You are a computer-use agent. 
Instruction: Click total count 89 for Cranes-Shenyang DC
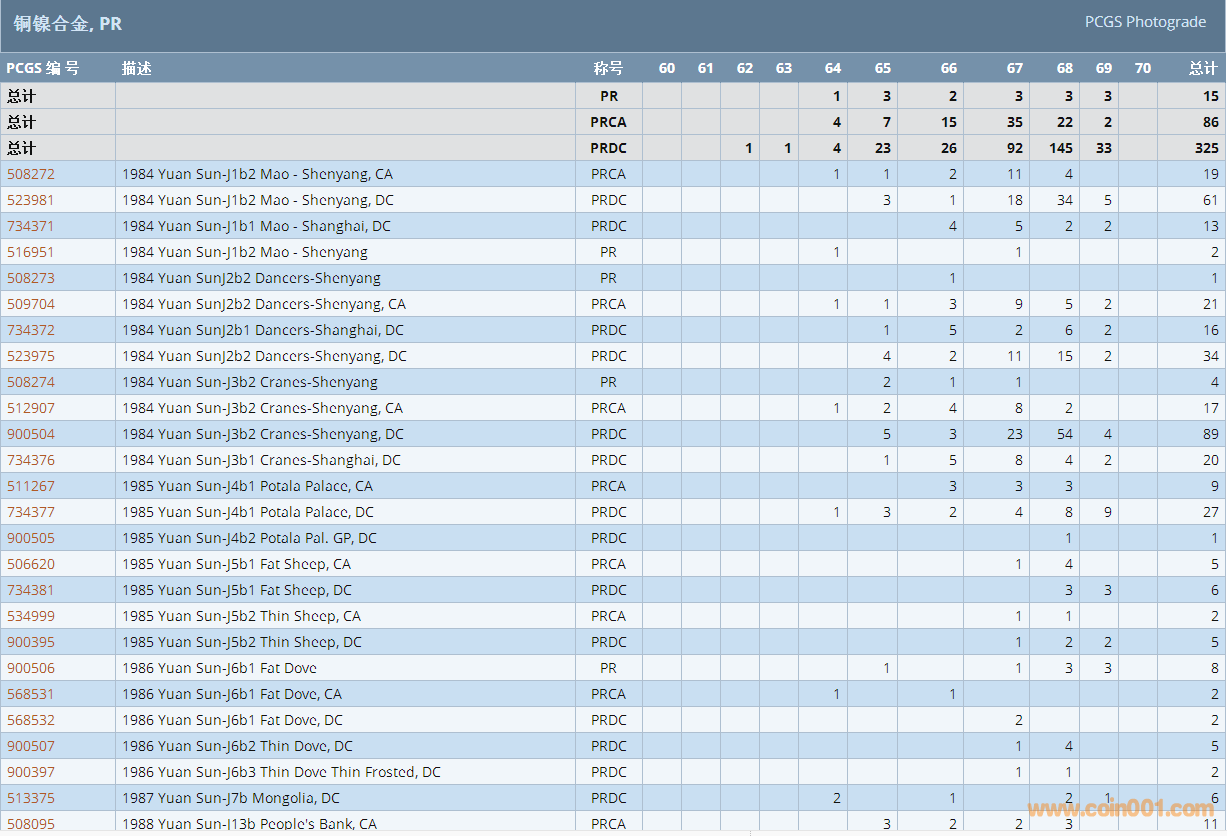coord(1210,434)
